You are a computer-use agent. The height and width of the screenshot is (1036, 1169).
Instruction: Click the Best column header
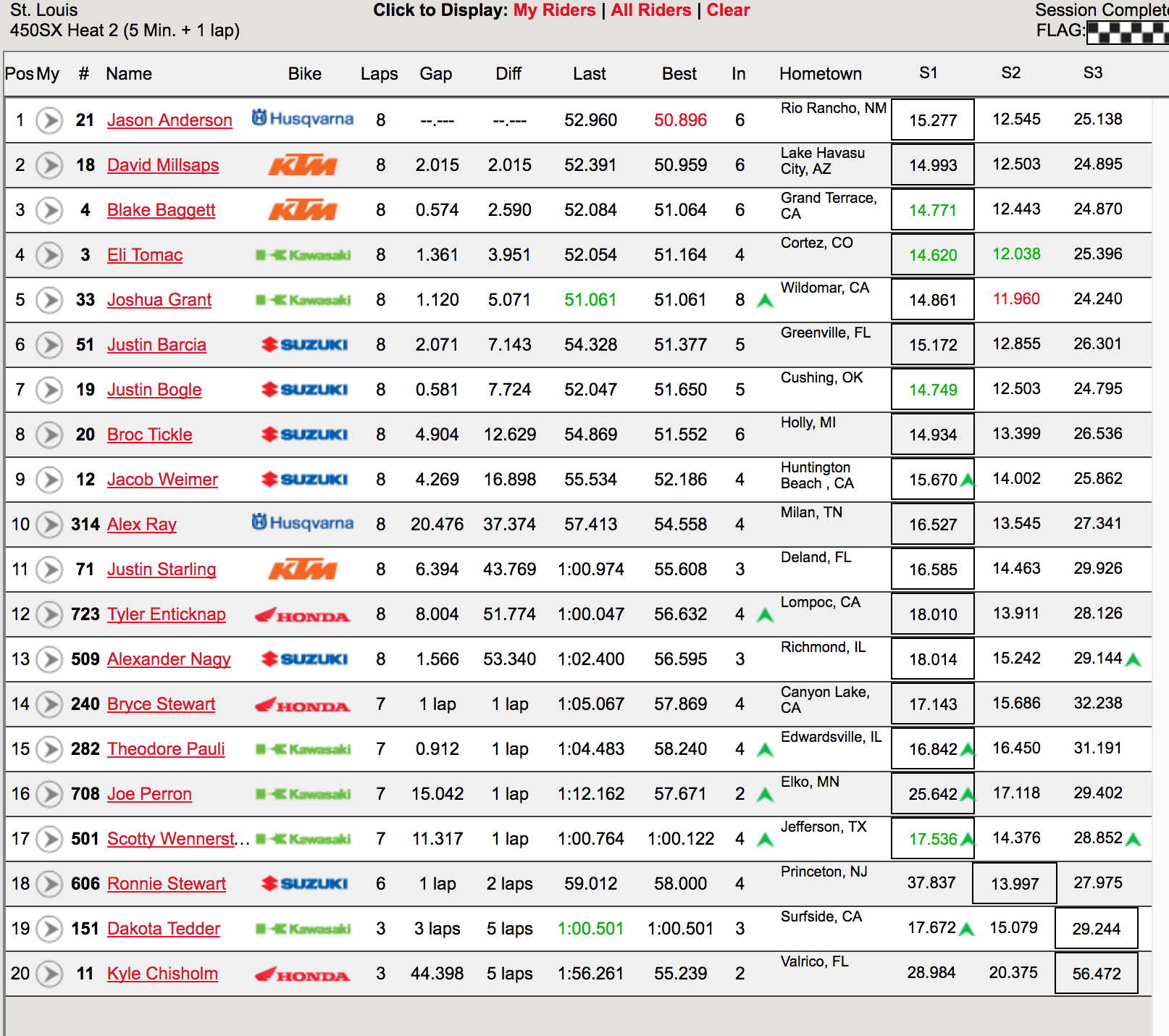(x=679, y=74)
